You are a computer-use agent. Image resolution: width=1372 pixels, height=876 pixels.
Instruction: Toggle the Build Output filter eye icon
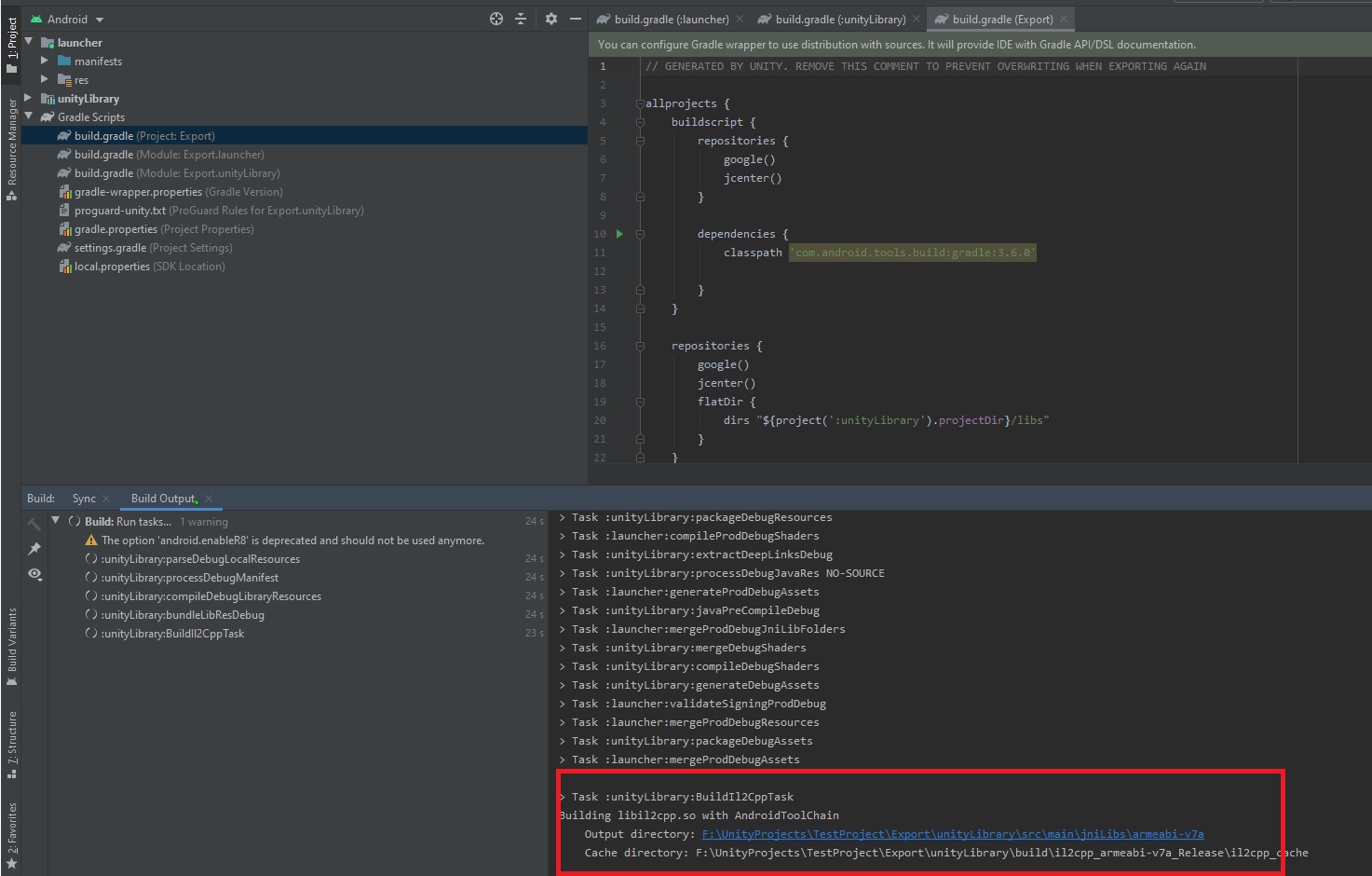pyautogui.click(x=34, y=575)
